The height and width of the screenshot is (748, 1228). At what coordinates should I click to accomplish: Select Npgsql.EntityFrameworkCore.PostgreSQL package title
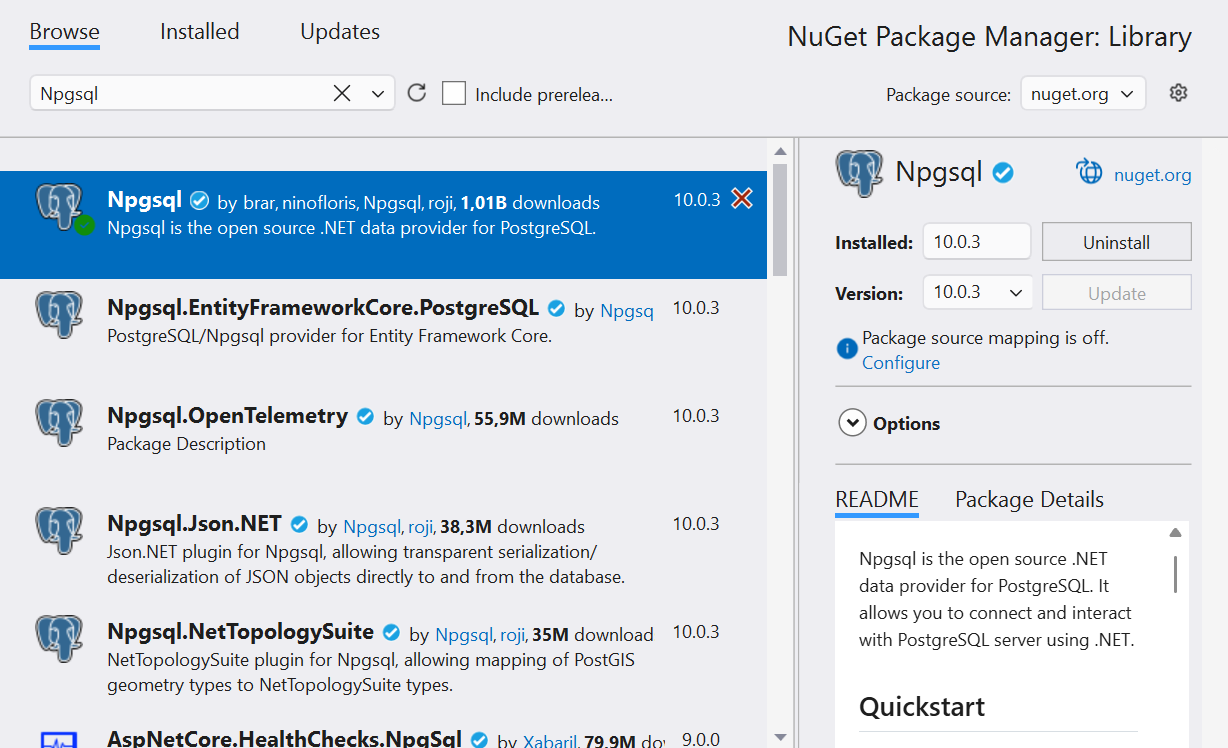click(323, 307)
